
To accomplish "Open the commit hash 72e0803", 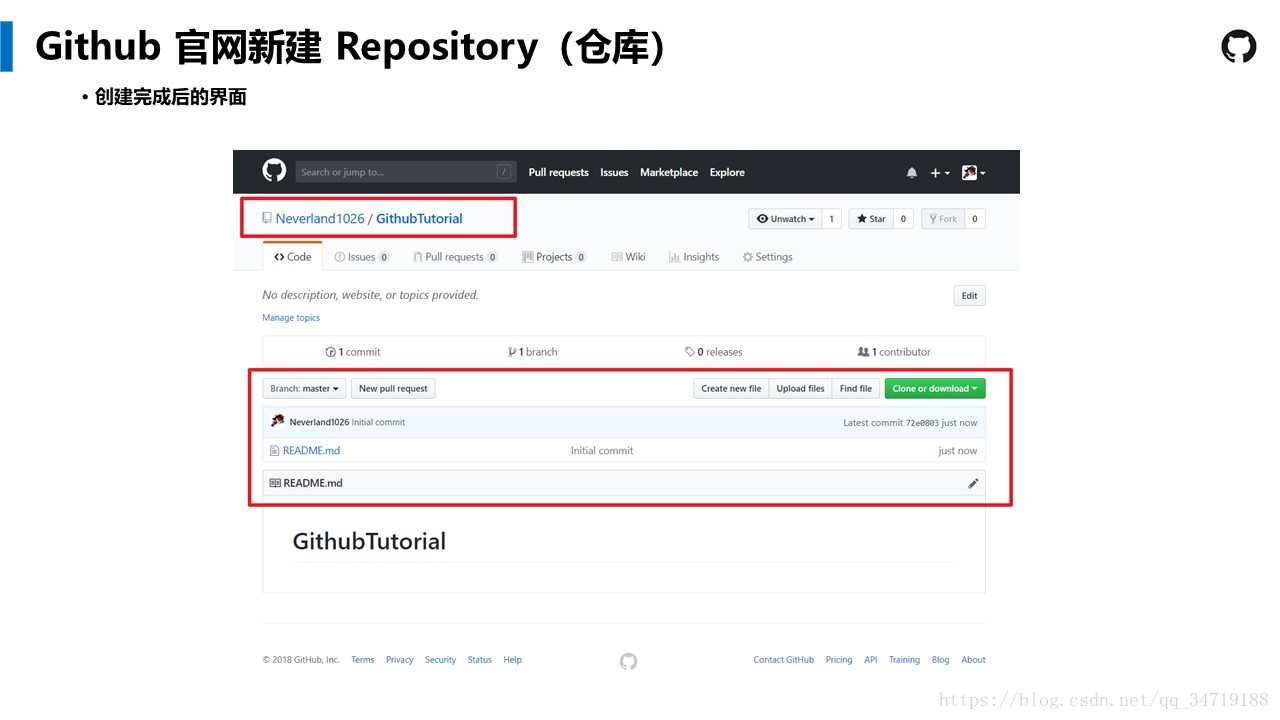I will 922,423.
